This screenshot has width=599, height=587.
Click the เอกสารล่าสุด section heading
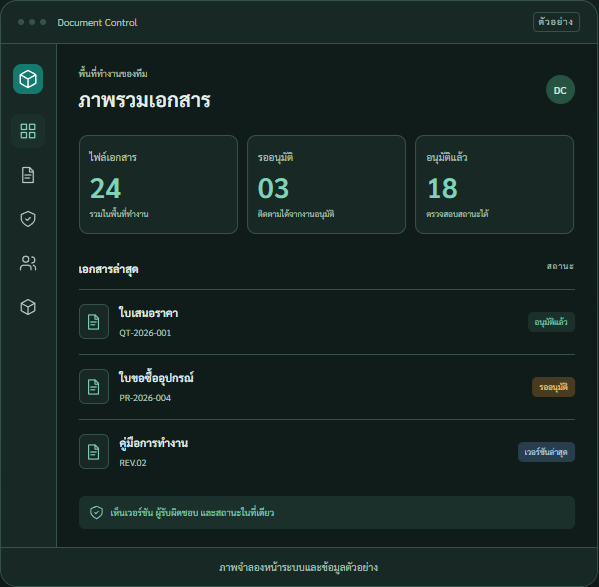click(x=108, y=269)
